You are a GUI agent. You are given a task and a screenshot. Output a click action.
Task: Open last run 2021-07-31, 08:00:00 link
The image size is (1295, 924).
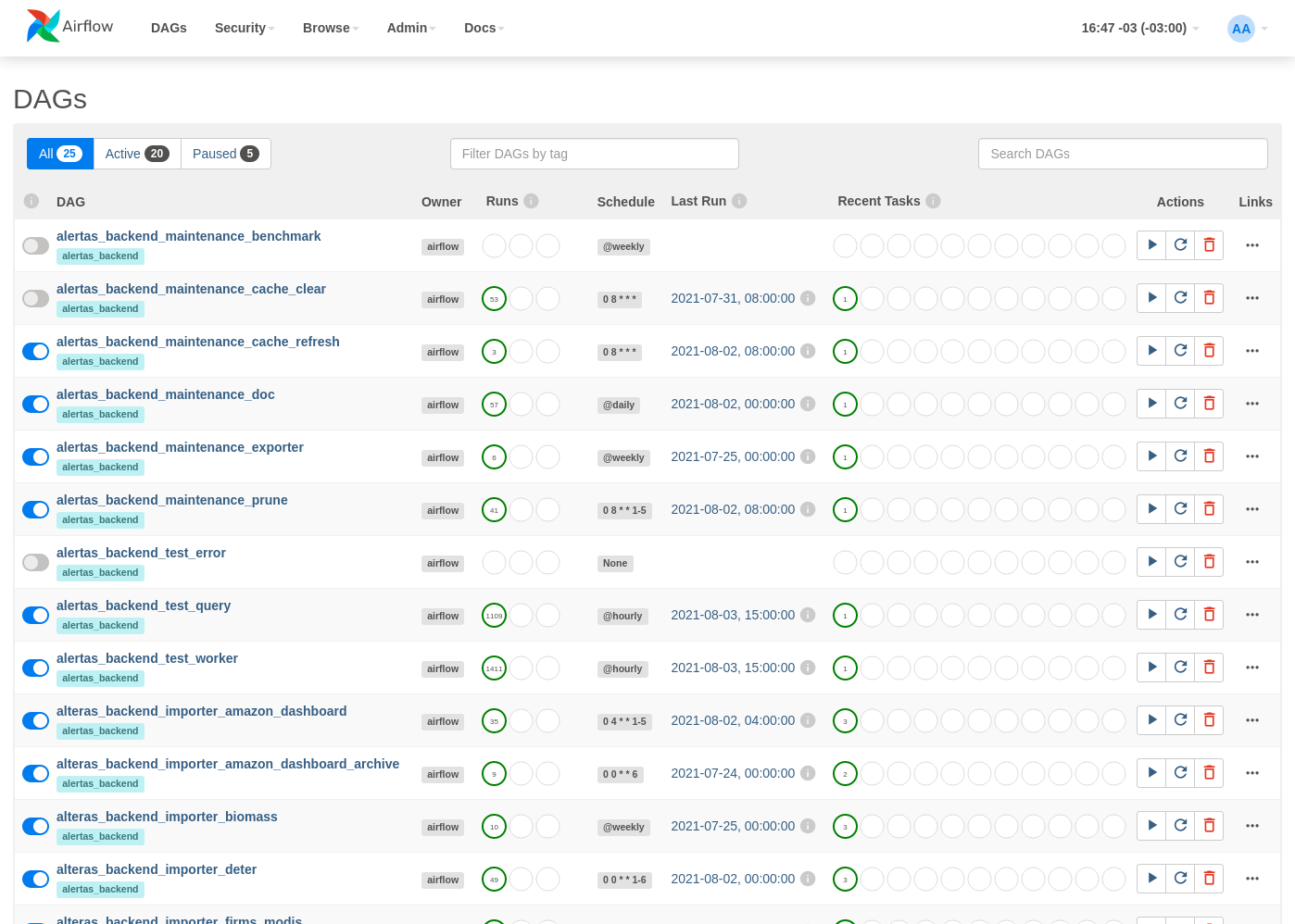tap(733, 298)
